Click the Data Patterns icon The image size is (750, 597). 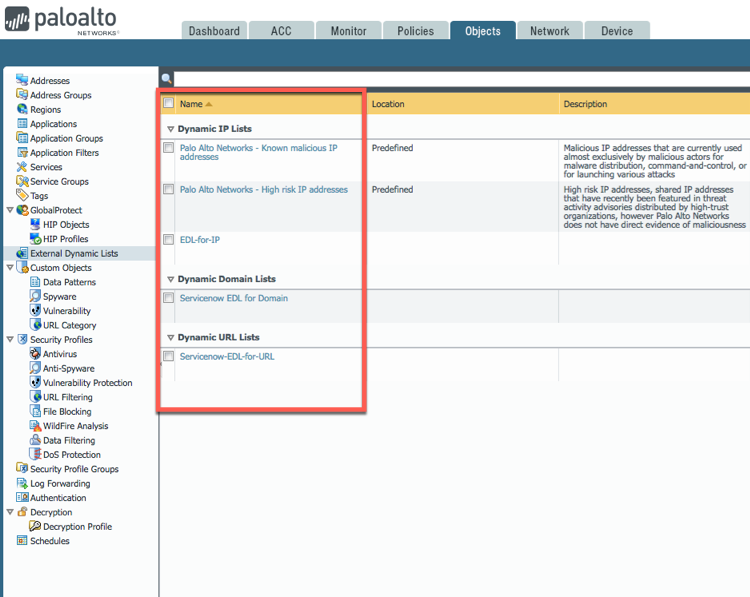coord(35,282)
